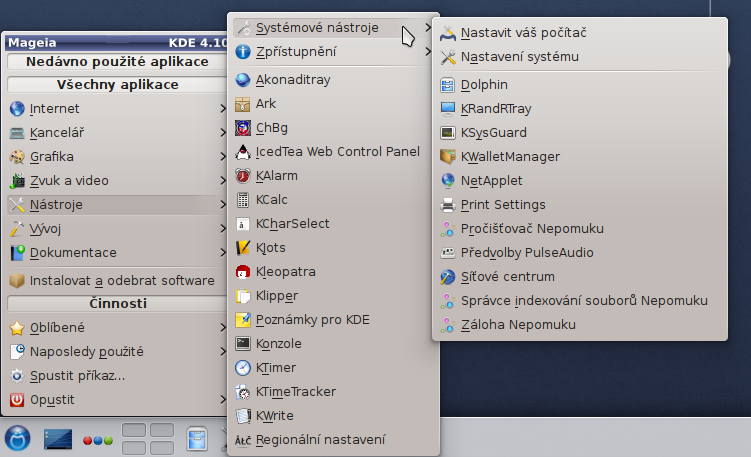This screenshot has height=457, width=751.
Task: Select Spustit příkaz... menu entry
Action: (x=117, y=376)
